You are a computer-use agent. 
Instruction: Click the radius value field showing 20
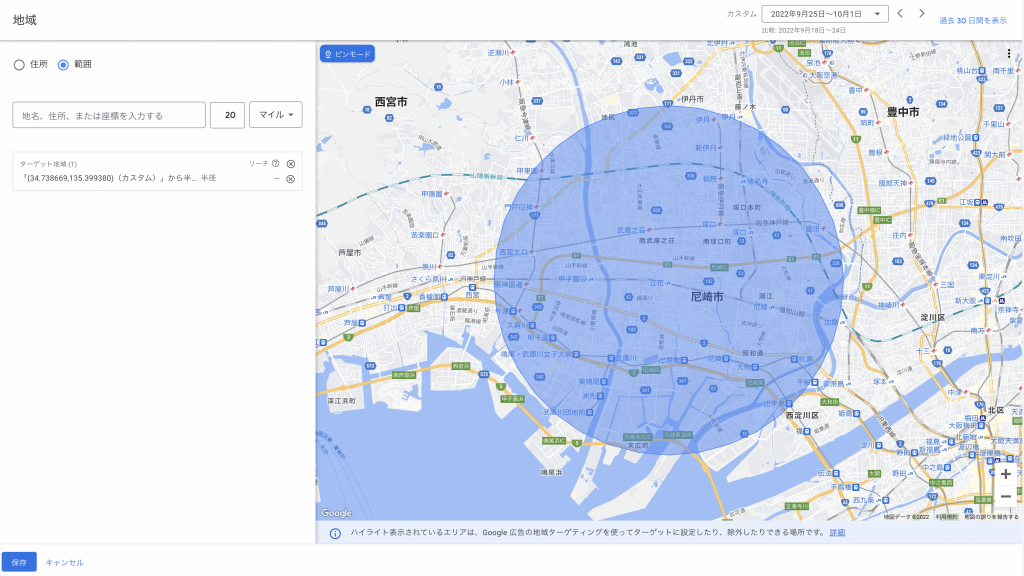[227, 115]
